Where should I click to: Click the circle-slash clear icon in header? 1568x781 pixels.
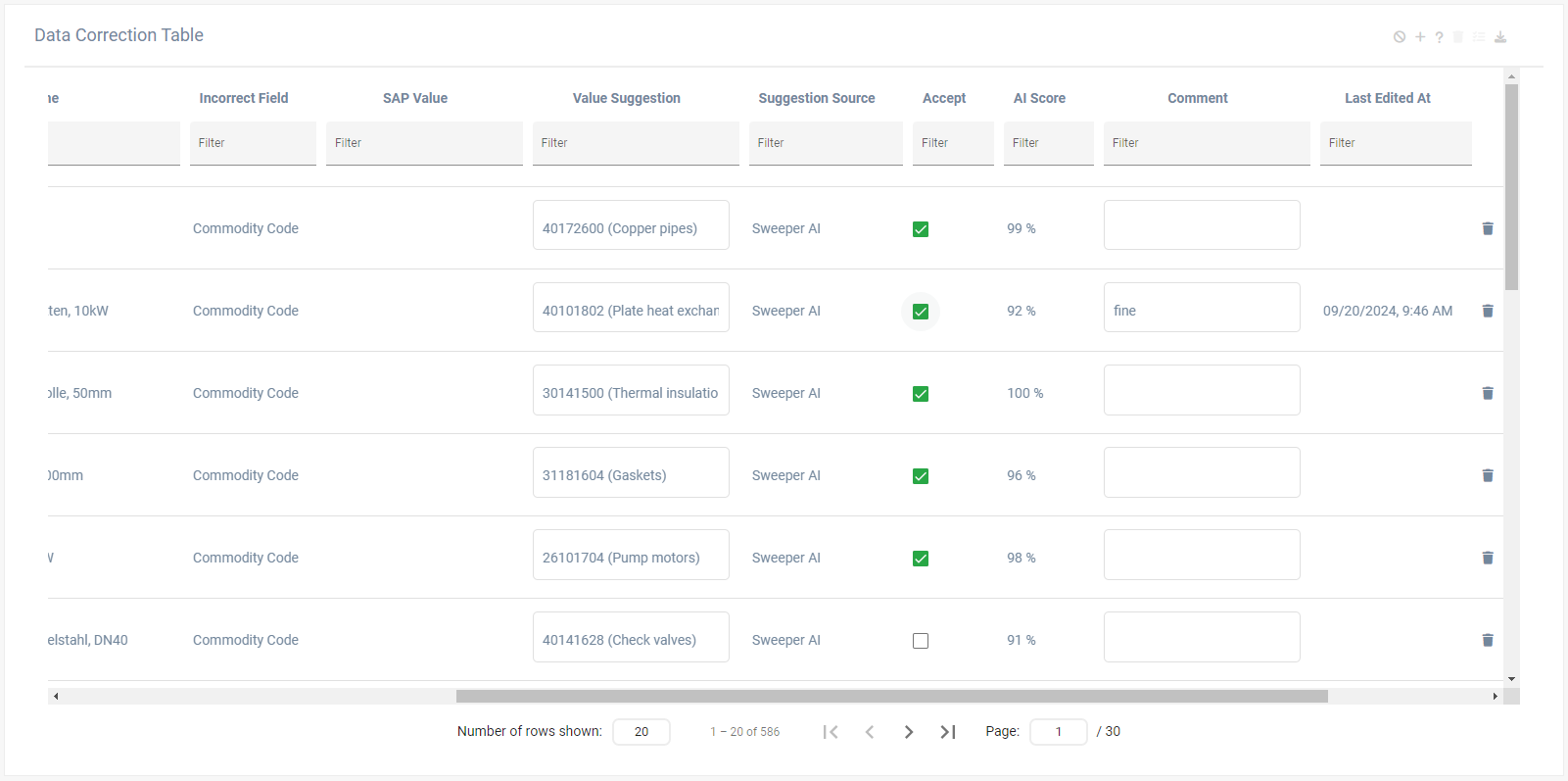(x=1400, y=37)
